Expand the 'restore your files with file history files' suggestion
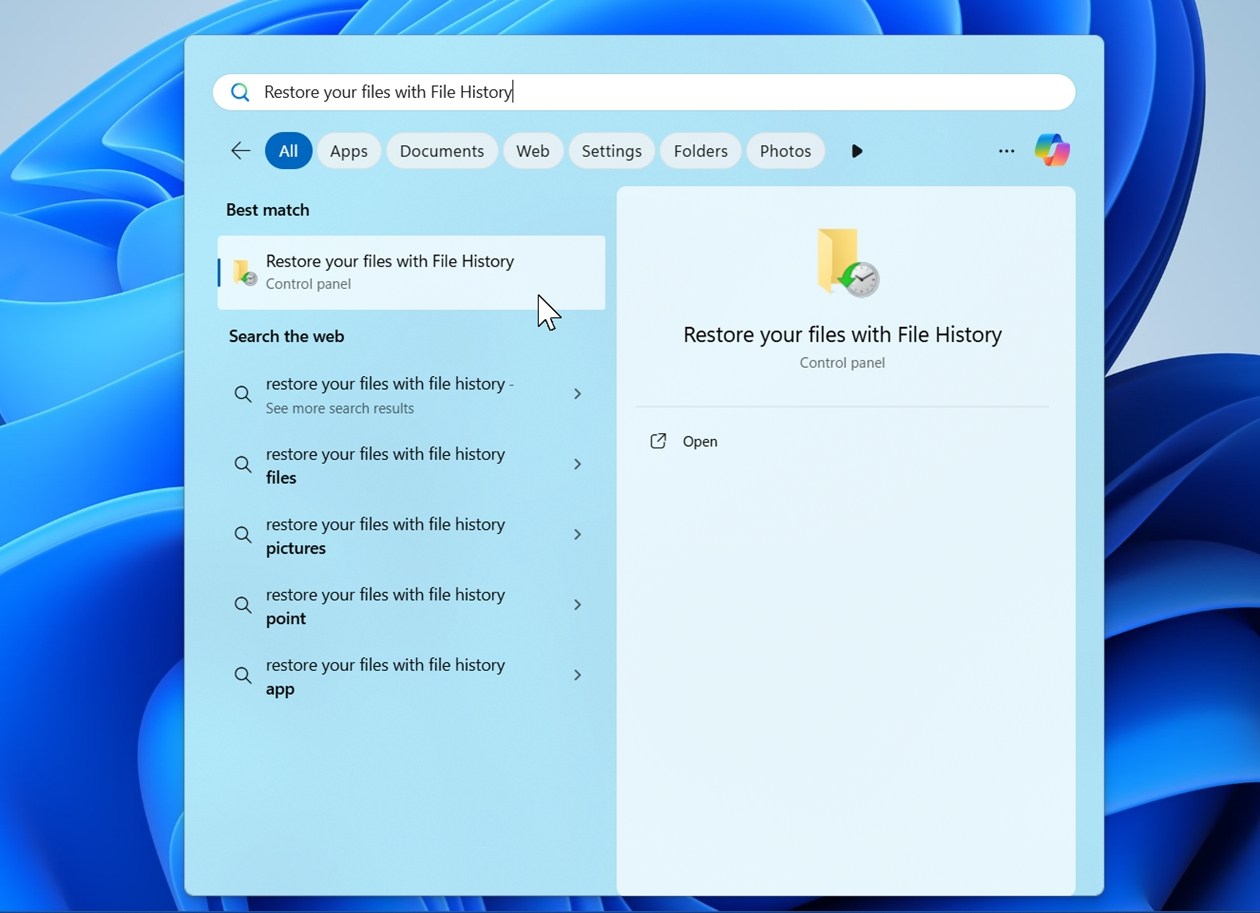 [x=577, y=464]
